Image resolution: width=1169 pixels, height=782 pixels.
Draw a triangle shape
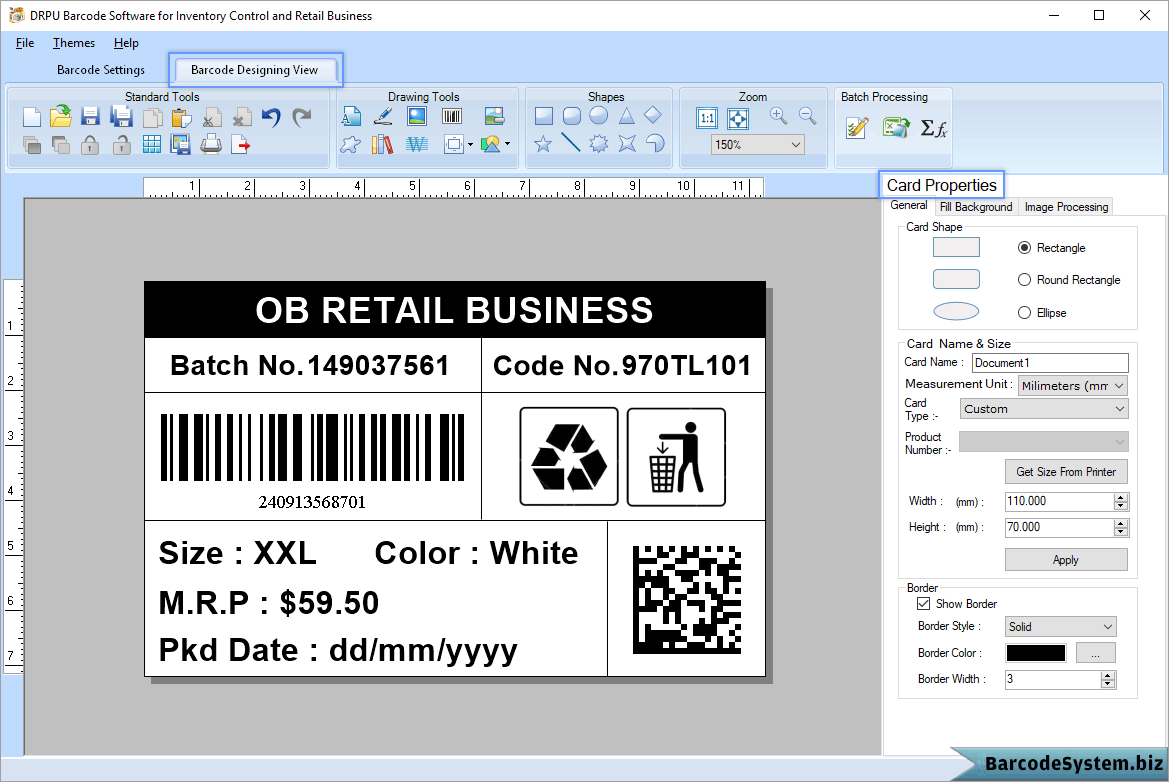[626, 116]
